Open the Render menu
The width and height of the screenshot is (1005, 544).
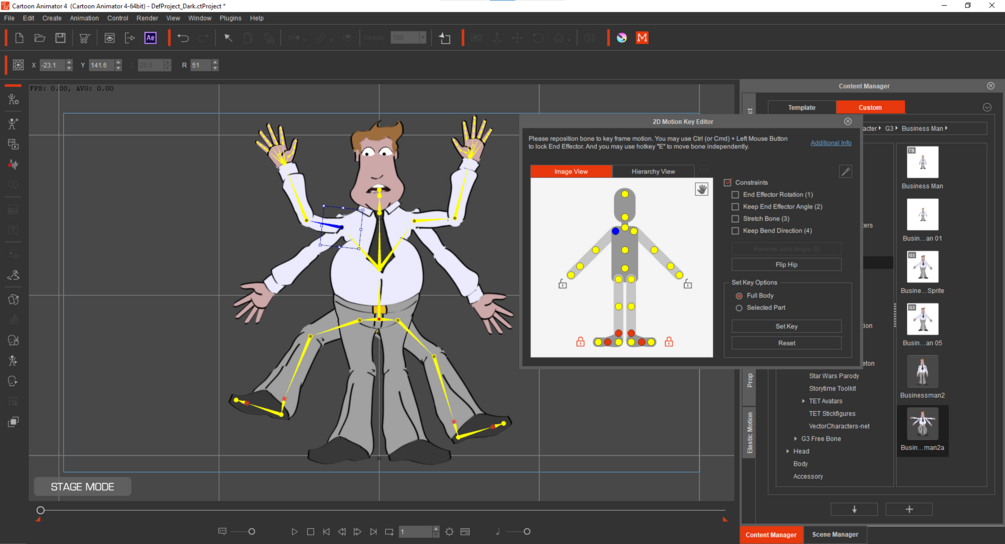tap(147, 18)
